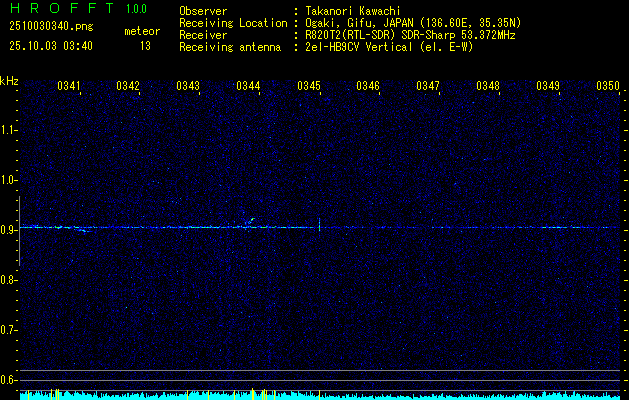Click the 0.7 kHz axis label
Viewport: 629px width, 400px height.
click(x=9, y=330)
